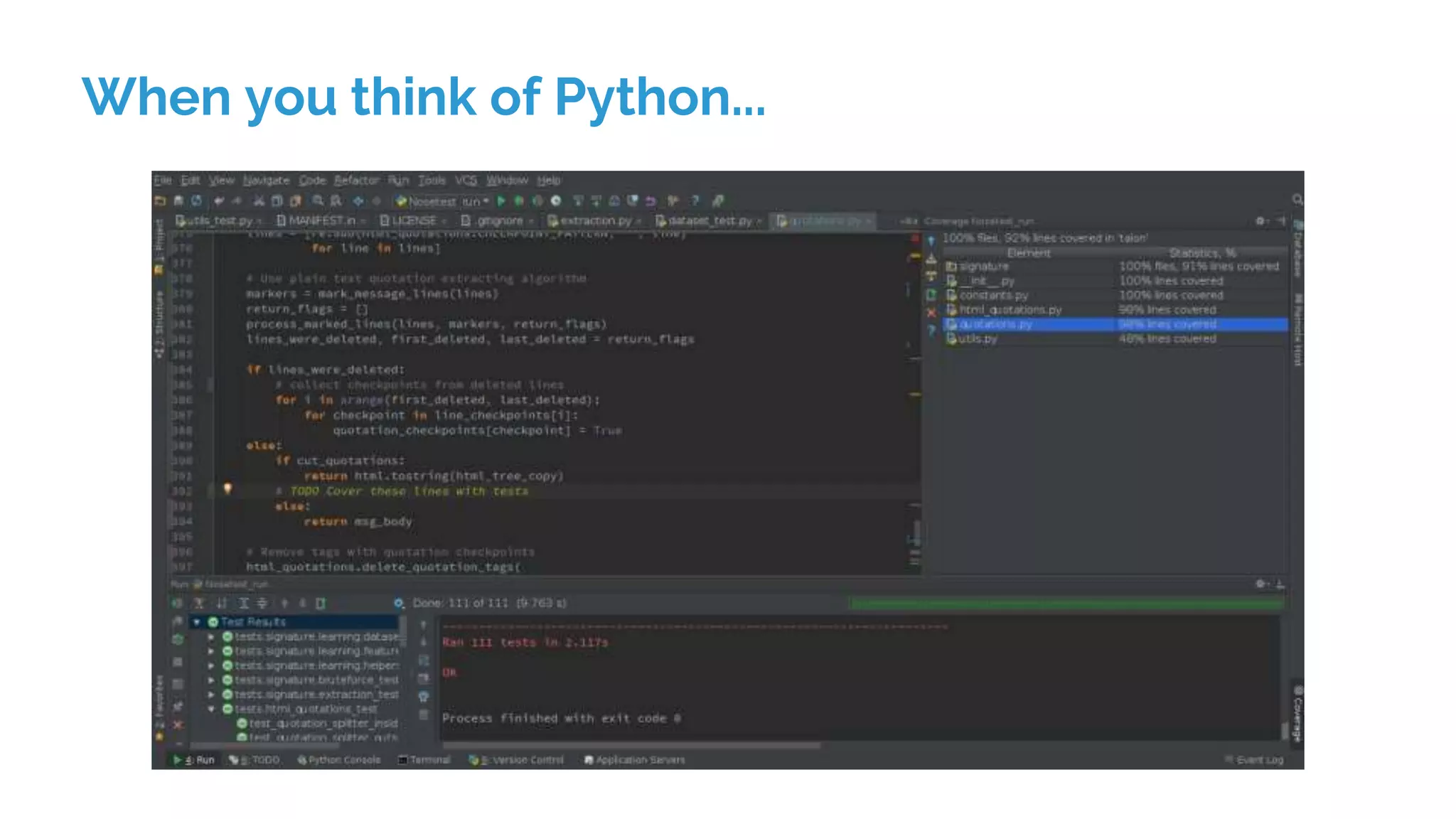Open the Python Console tool window
The height and width of the screenshot is (819, 1456).
tap(339, 760)
